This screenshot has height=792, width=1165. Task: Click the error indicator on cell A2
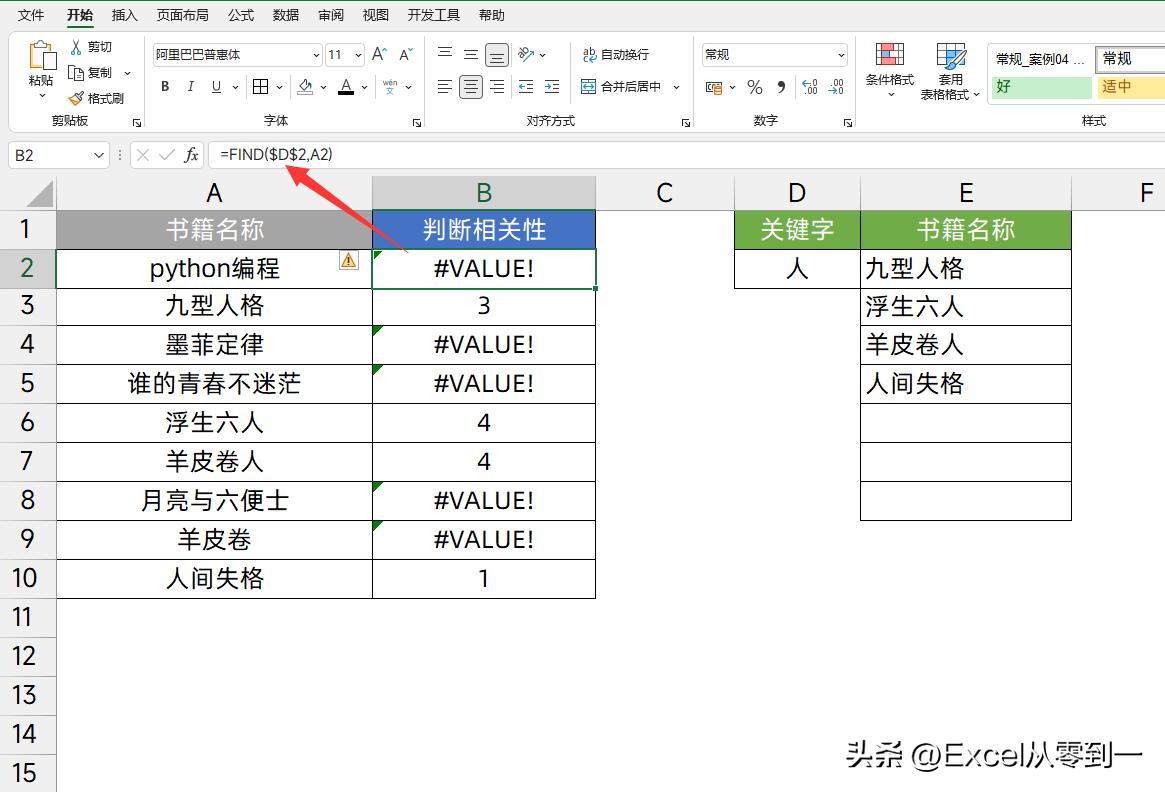click(348, 260)
